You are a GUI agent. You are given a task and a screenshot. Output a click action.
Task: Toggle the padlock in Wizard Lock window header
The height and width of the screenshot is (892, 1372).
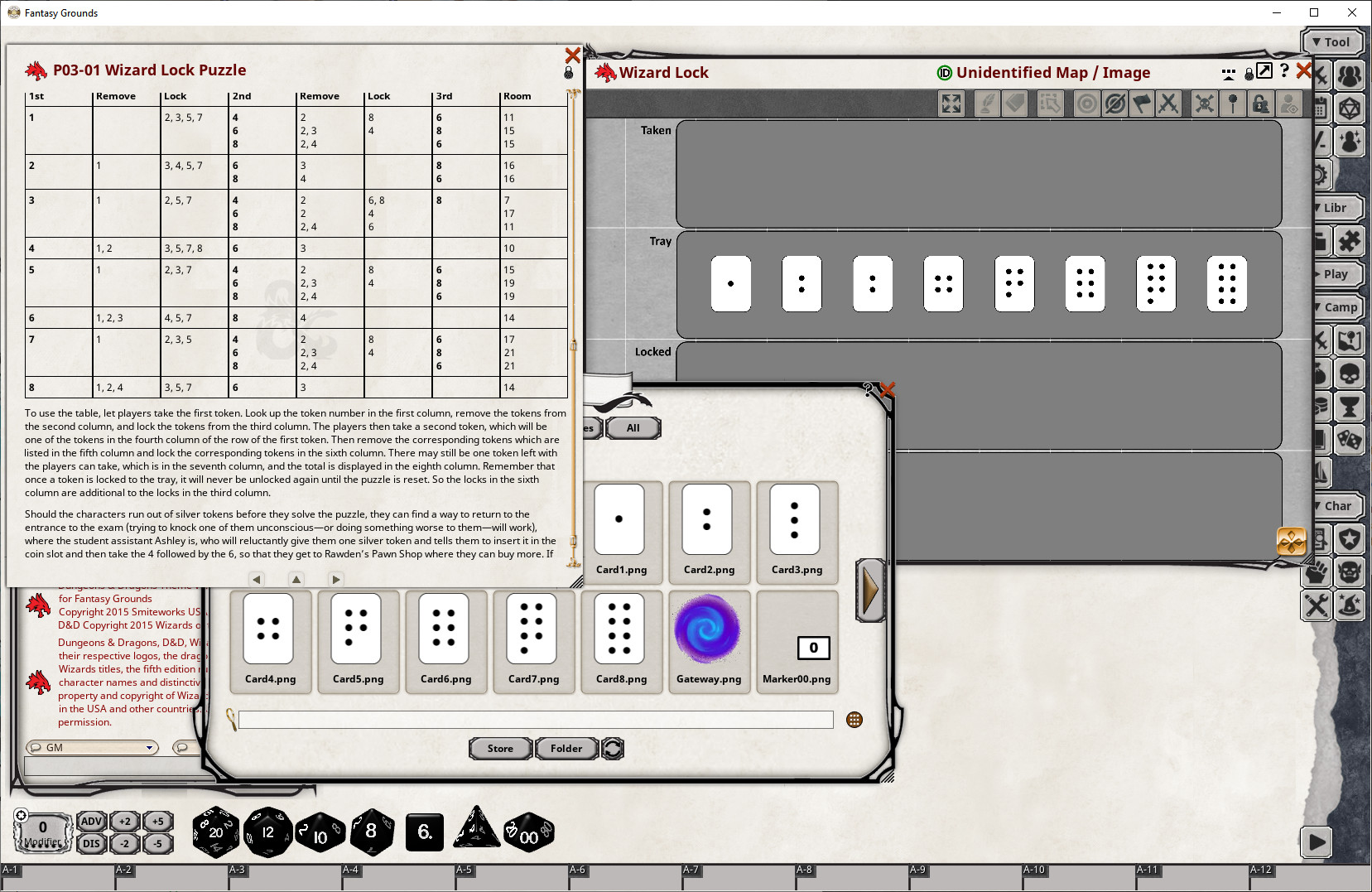[x=1249, y=75]
